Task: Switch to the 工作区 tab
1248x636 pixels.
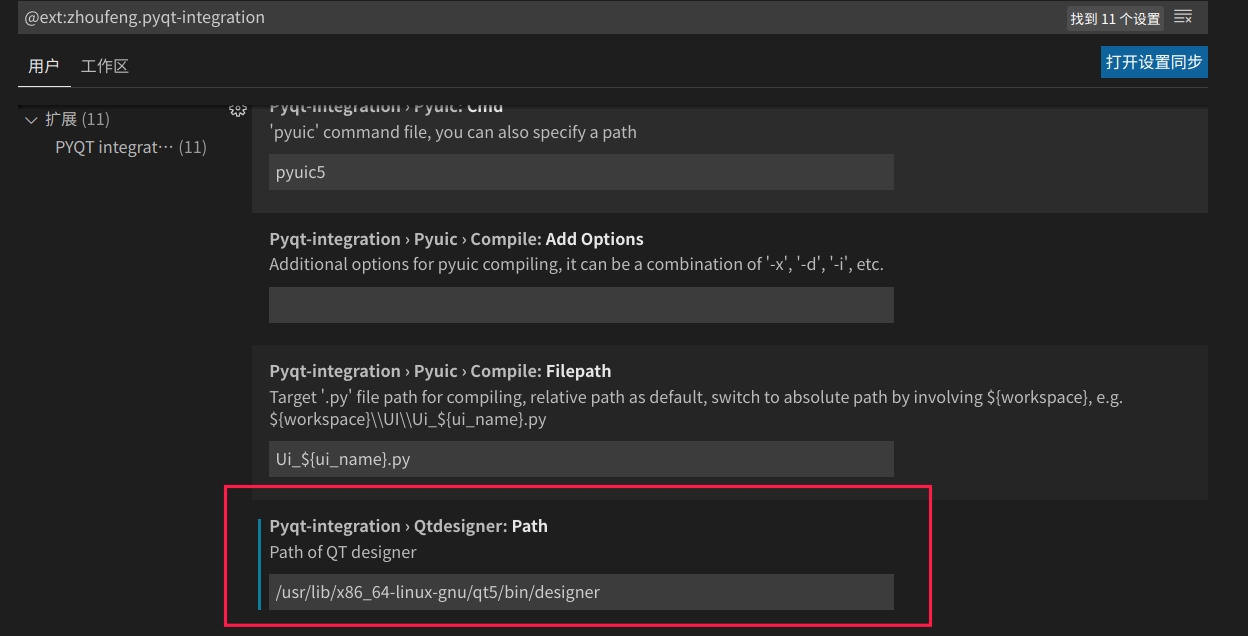Action: 105,66
